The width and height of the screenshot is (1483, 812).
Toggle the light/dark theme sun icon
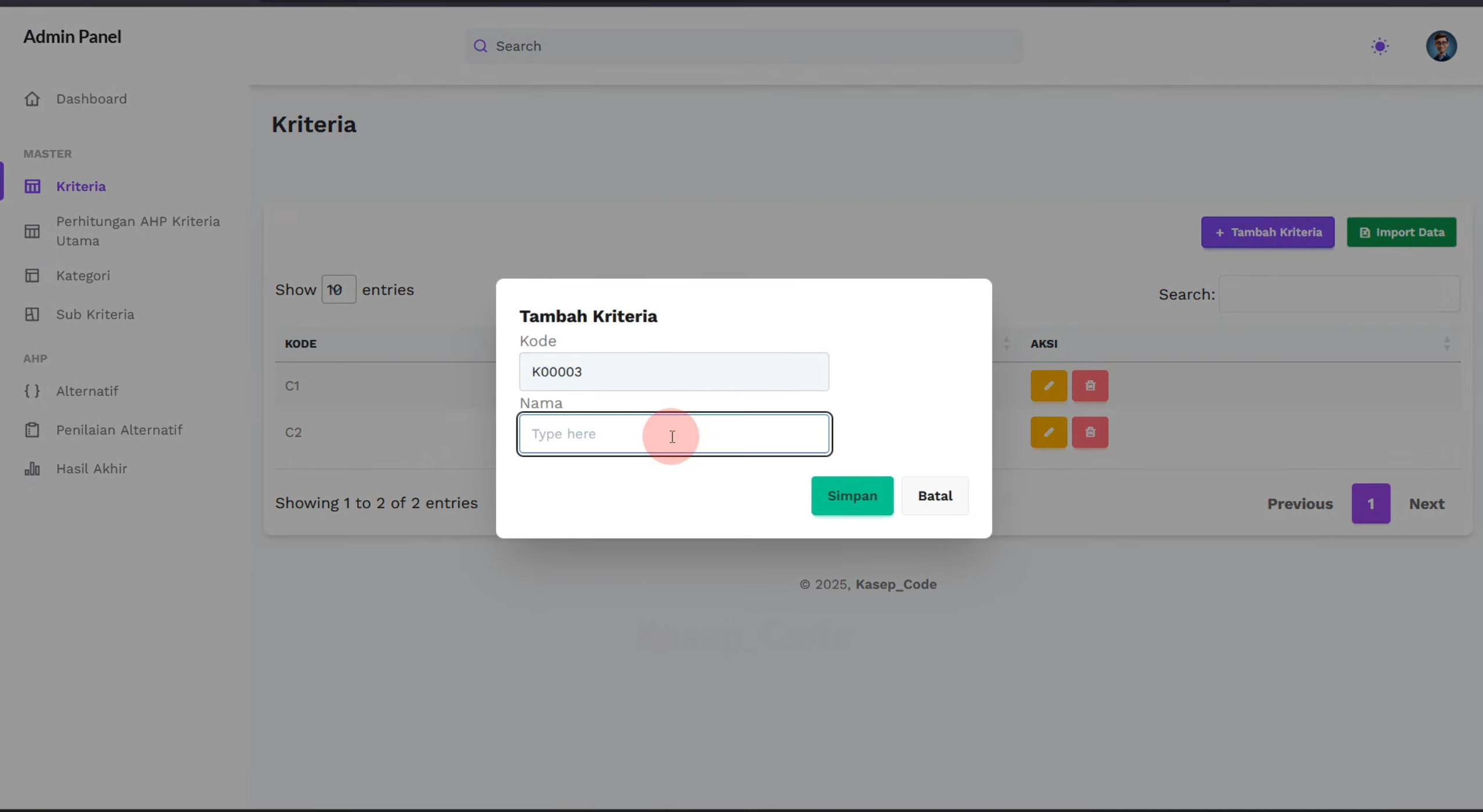coord(1380,46)
